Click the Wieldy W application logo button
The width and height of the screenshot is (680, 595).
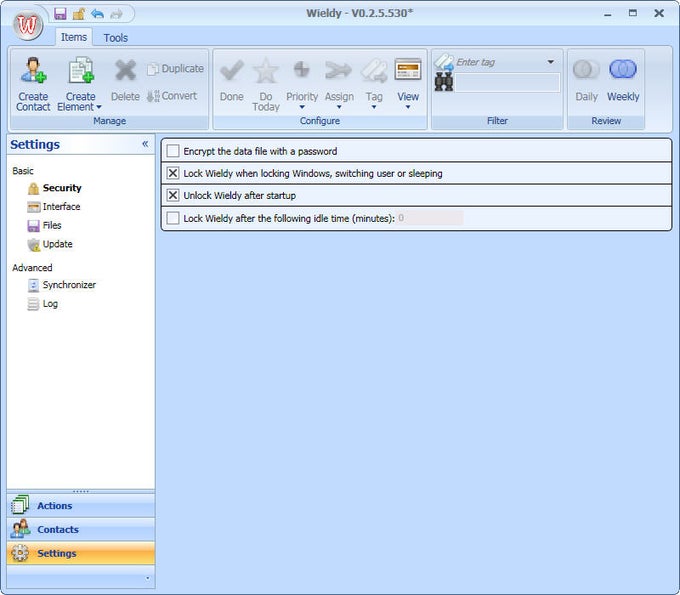pos(28,25)
